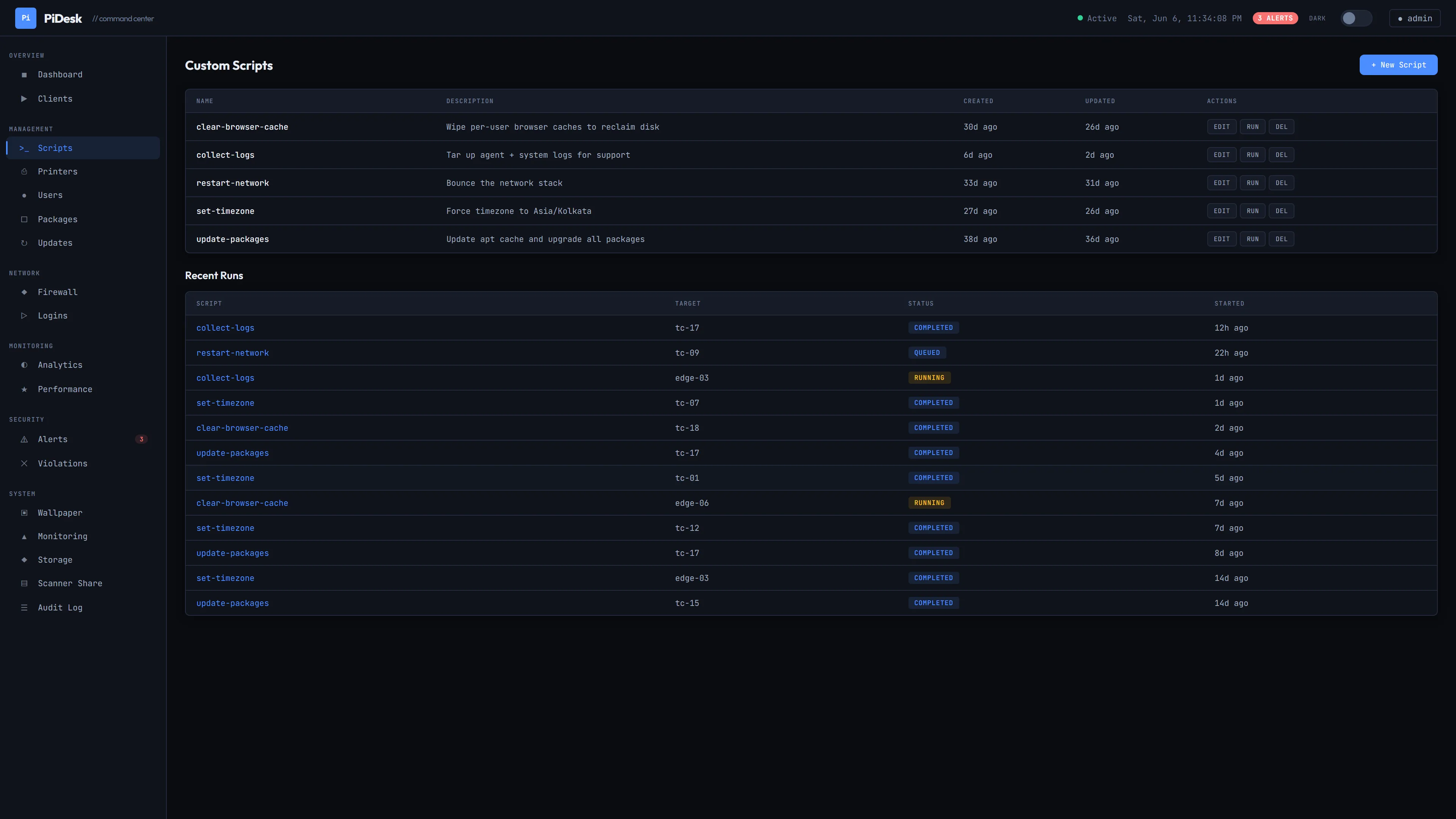Open update-packages run on tc-15
The height and width of the screenshot is (819, 1456).
click(x=232, y=603)
